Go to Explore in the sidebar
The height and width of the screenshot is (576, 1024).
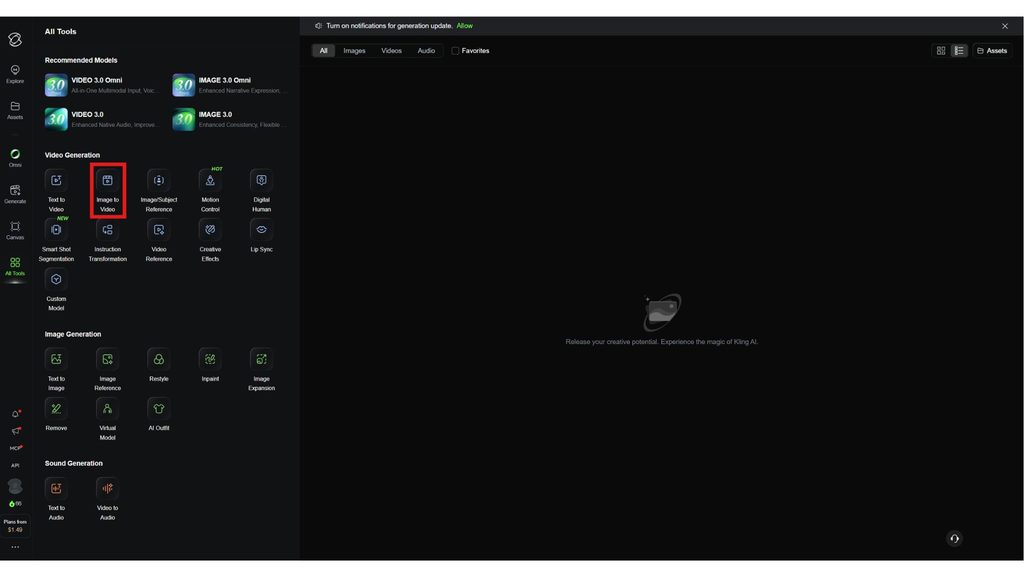(15, 74)
